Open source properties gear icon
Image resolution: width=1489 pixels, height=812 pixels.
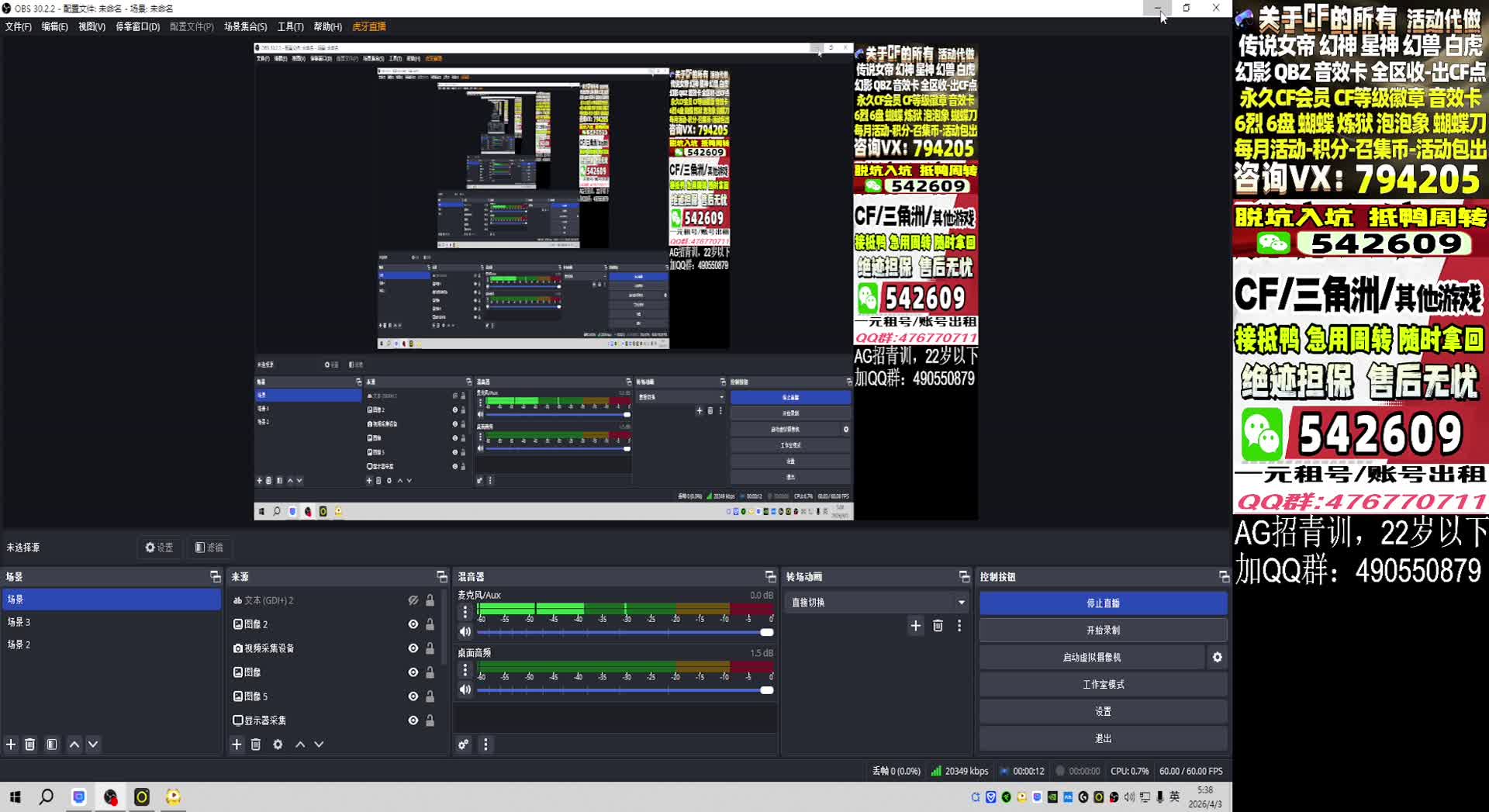tap(278, 745)
